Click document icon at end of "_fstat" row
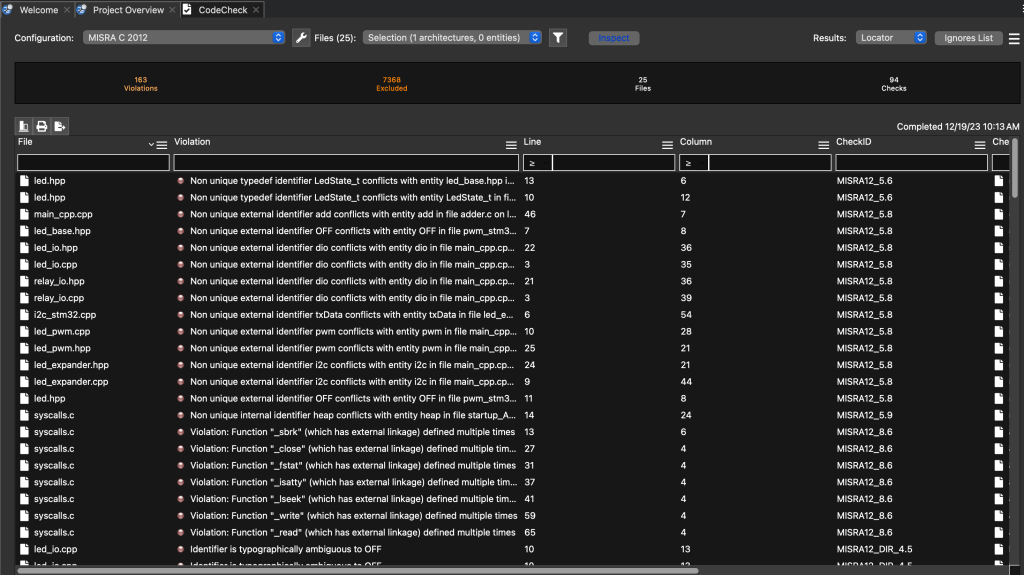The width and height of the screenshot is (1024, 575). pyautogui.click(x=999, y=466)
